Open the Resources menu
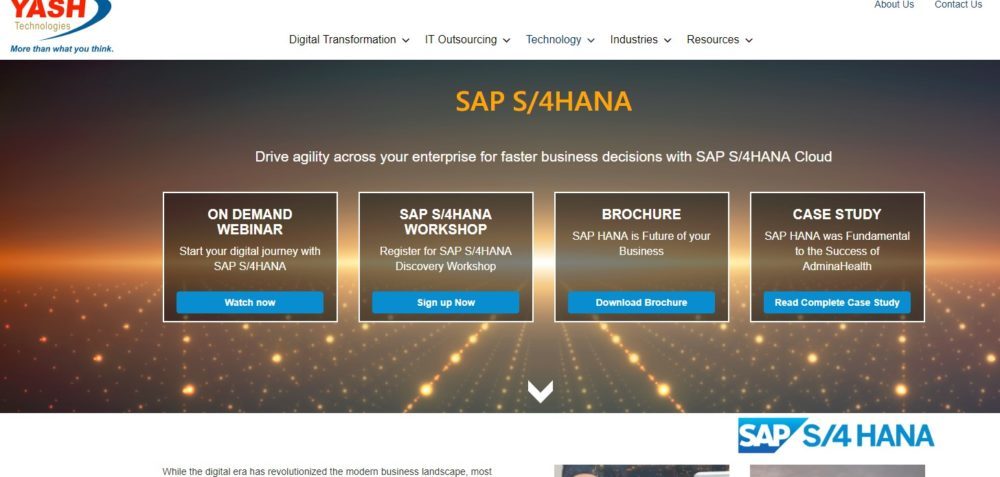Viewport: 1000px width, 477px height. 719,40
